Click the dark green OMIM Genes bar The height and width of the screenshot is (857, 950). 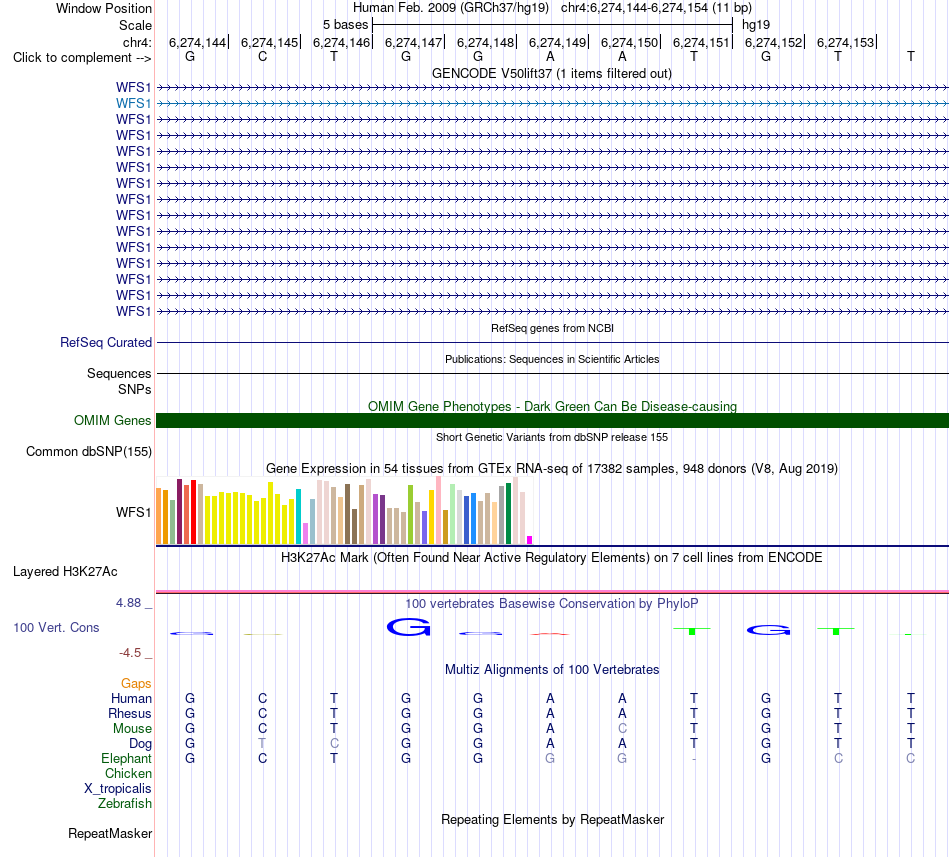pos(552,420)
